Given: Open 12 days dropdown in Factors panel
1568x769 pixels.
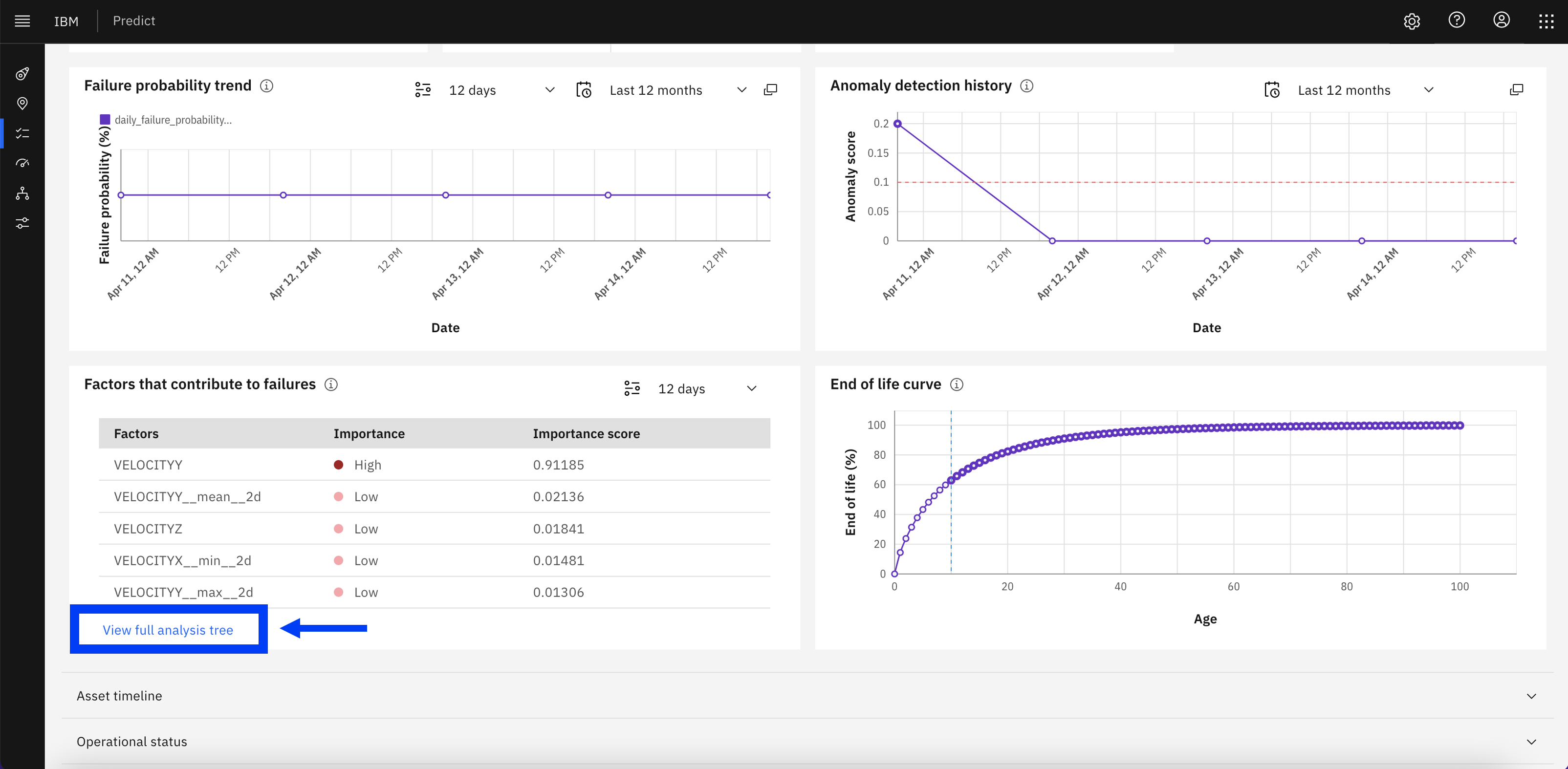Looking at the screenshot, I should point(707,389).
